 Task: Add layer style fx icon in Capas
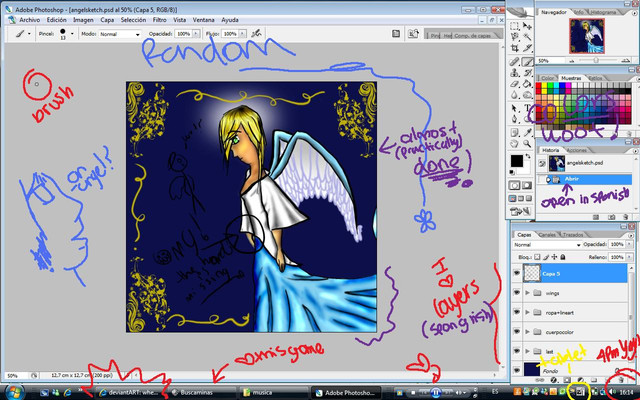554,380
